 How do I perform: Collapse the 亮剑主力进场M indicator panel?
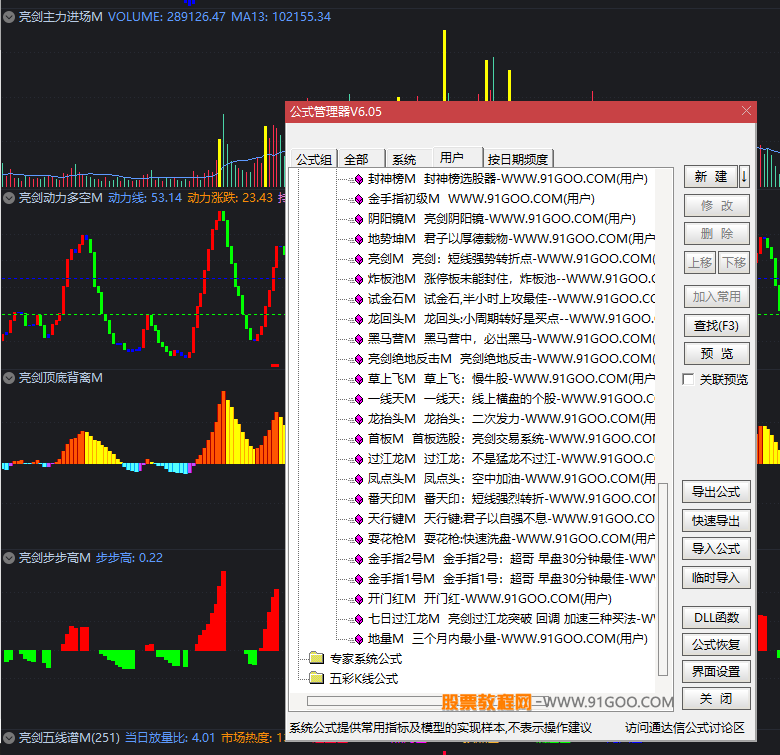9,17
